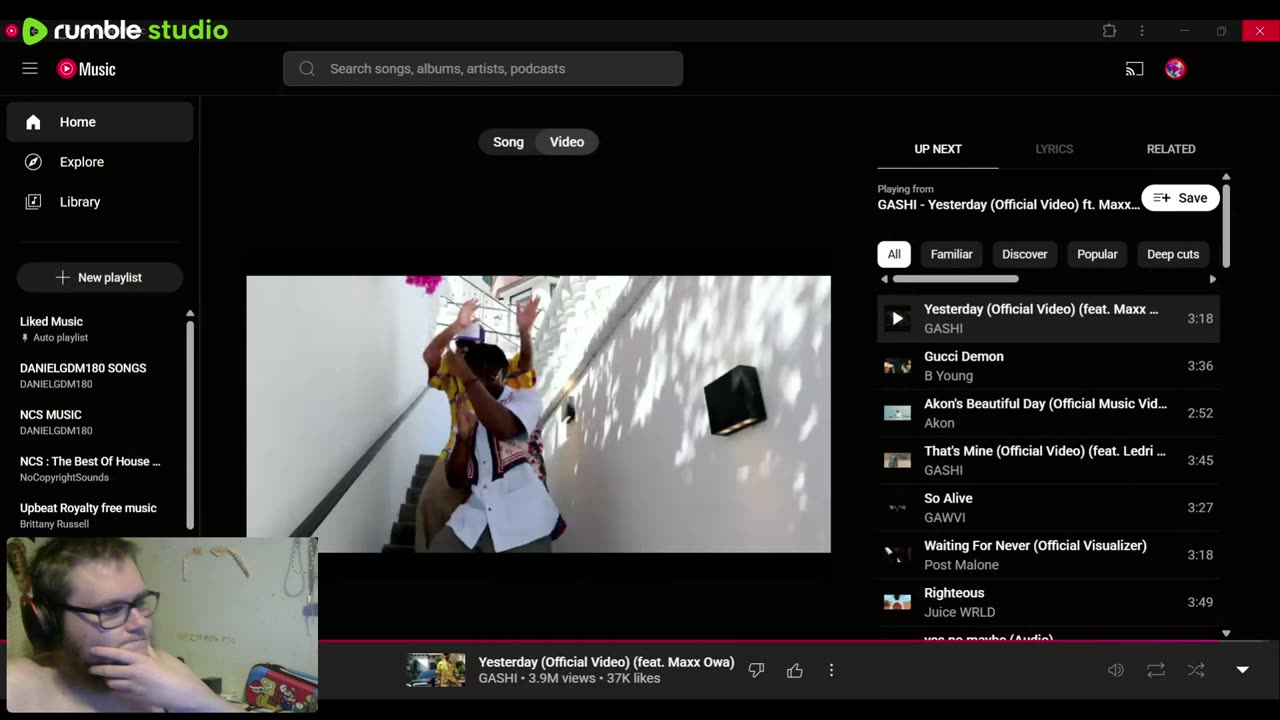
Task: Go to Explore in the sidebar
Action: click(100, 162)
